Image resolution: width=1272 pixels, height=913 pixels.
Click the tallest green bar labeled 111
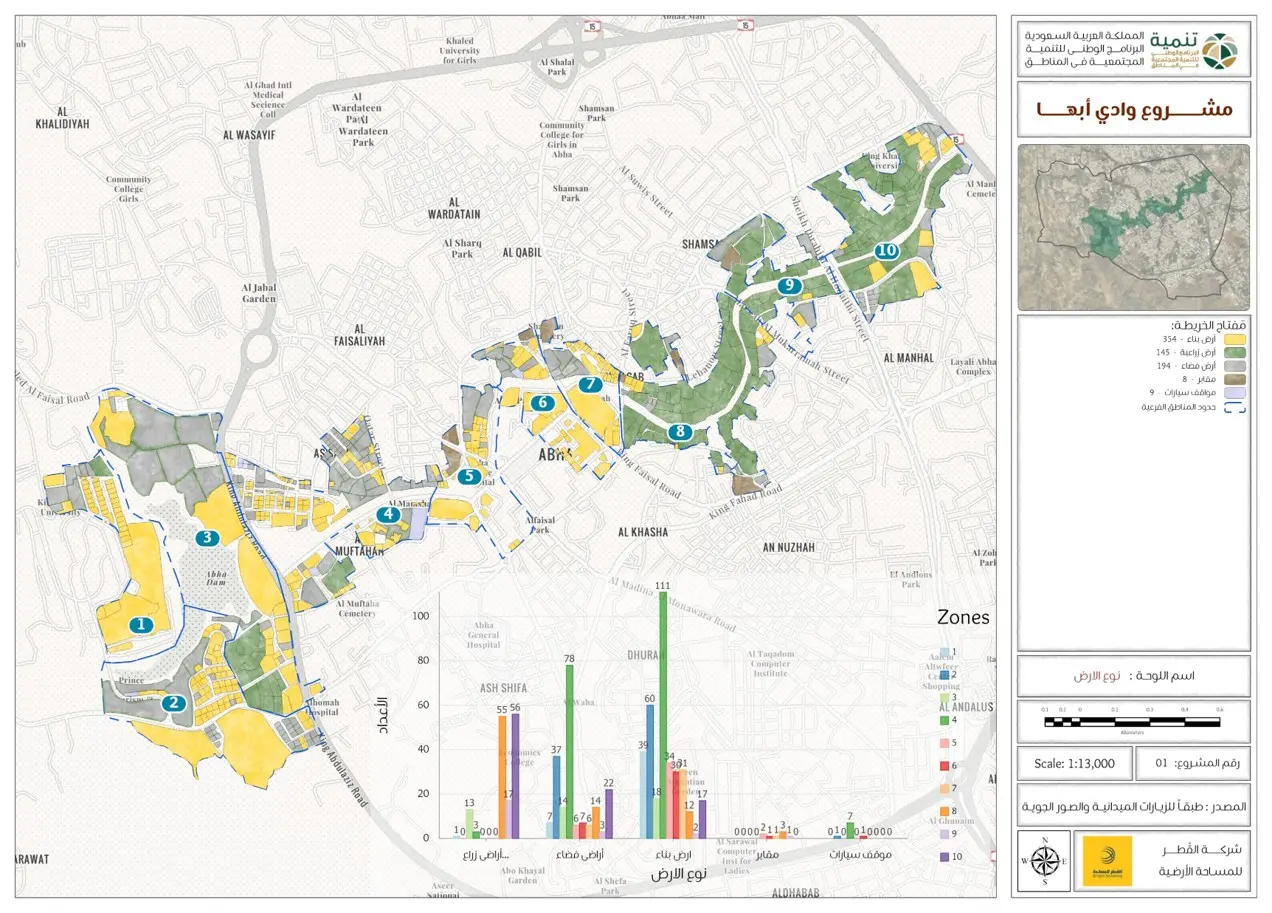click(x=662, y=714)
